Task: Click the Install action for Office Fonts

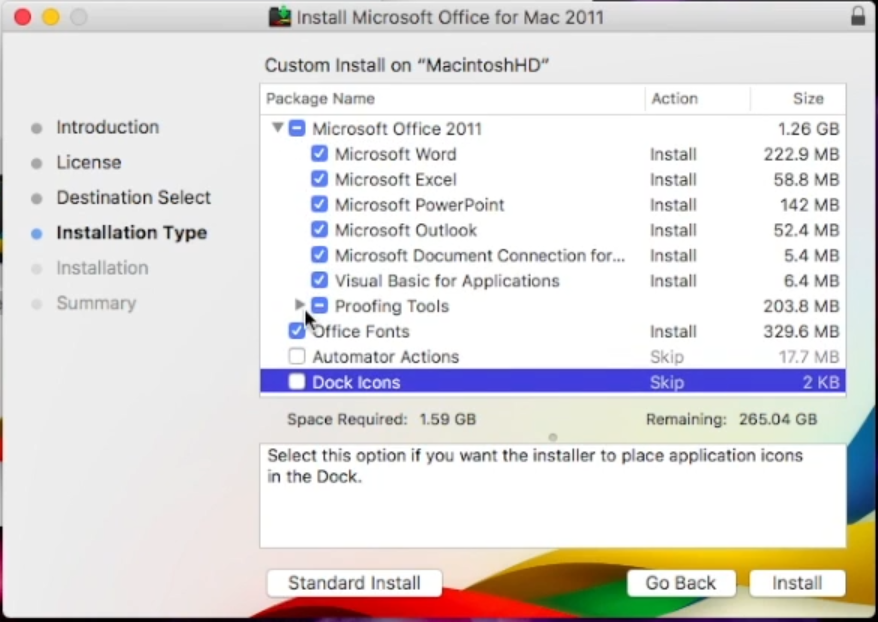Action: (x=672, y=331)
